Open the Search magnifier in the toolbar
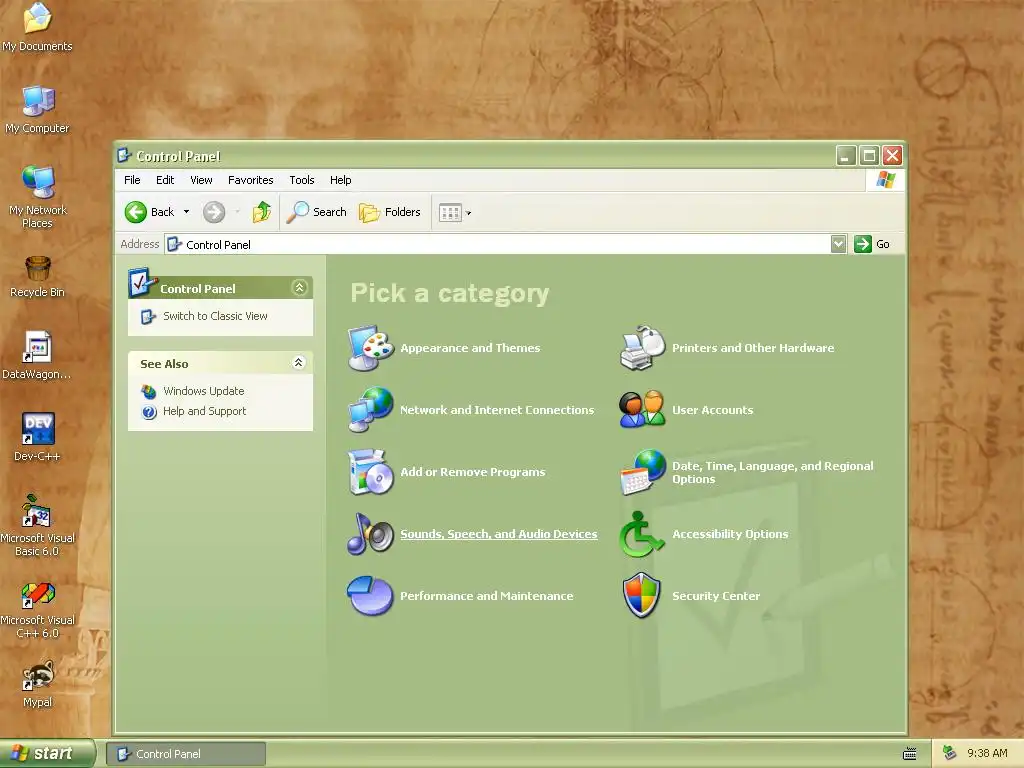The height and width of the screenshot is (768, 1024). pos(317,212)
